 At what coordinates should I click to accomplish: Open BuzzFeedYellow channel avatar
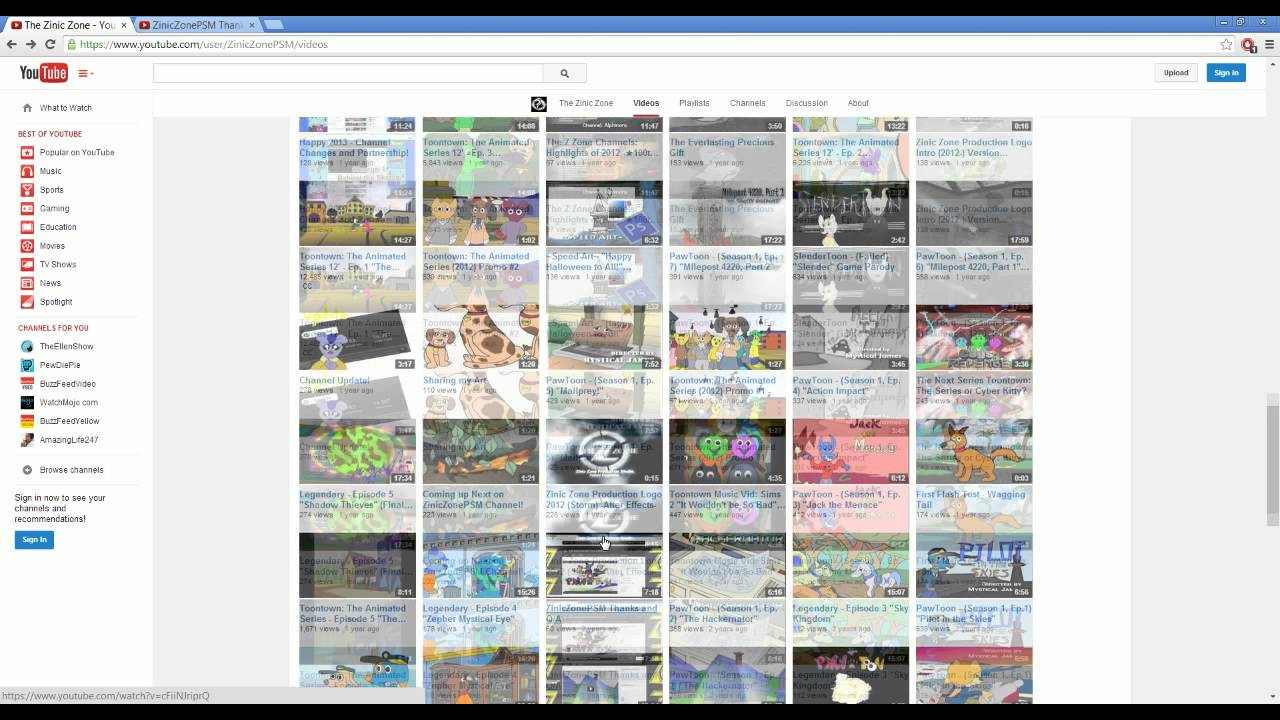[27, 421]
